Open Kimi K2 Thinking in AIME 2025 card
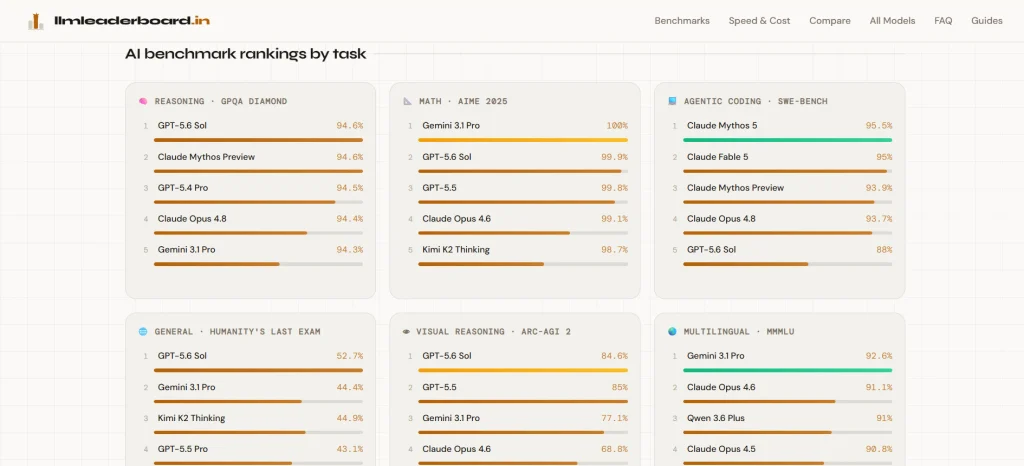 click(x=456, y=249)
